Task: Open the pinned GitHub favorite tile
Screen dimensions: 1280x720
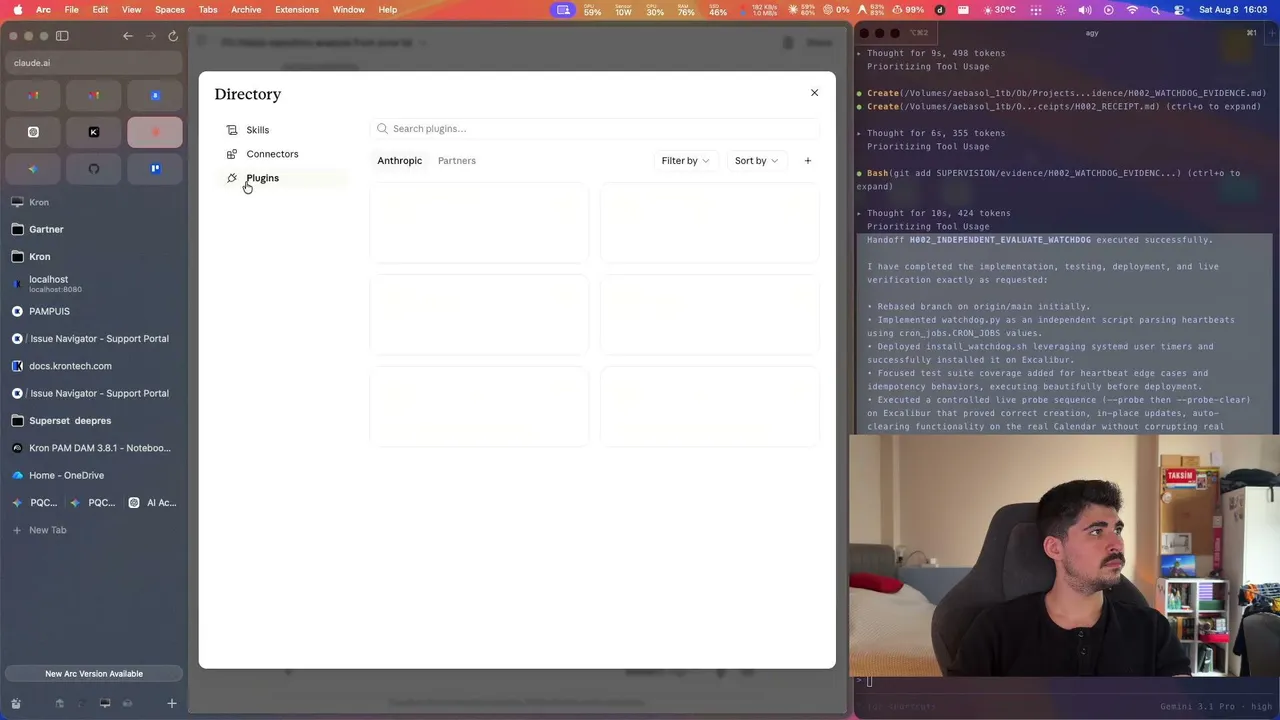Action: (x=94, y=169)
